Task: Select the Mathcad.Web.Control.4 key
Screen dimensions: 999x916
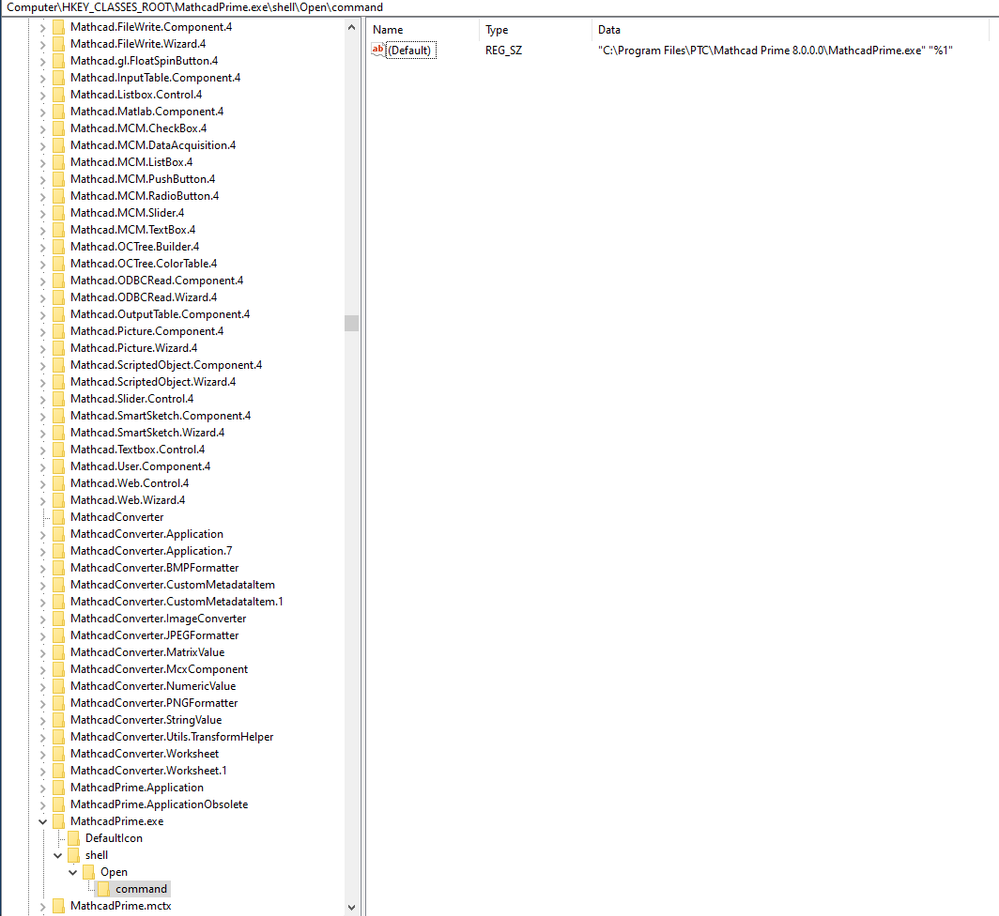Action: pyautogui.click(x=129, y=483)
